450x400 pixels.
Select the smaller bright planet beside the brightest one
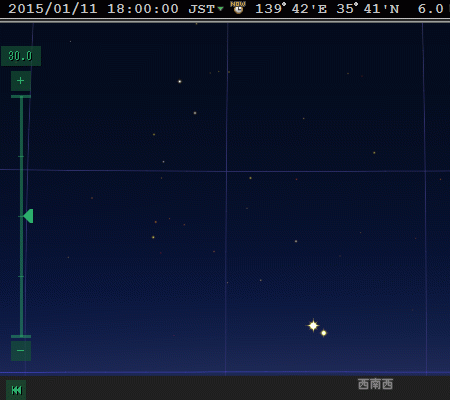coord(324,333)
